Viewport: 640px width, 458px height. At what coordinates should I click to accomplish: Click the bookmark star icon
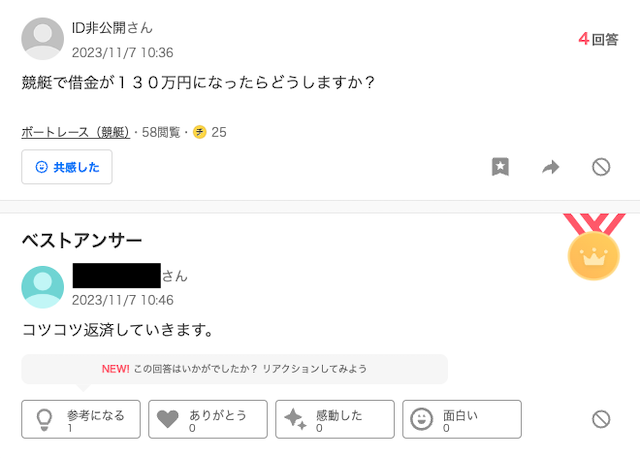pos(500,167)
